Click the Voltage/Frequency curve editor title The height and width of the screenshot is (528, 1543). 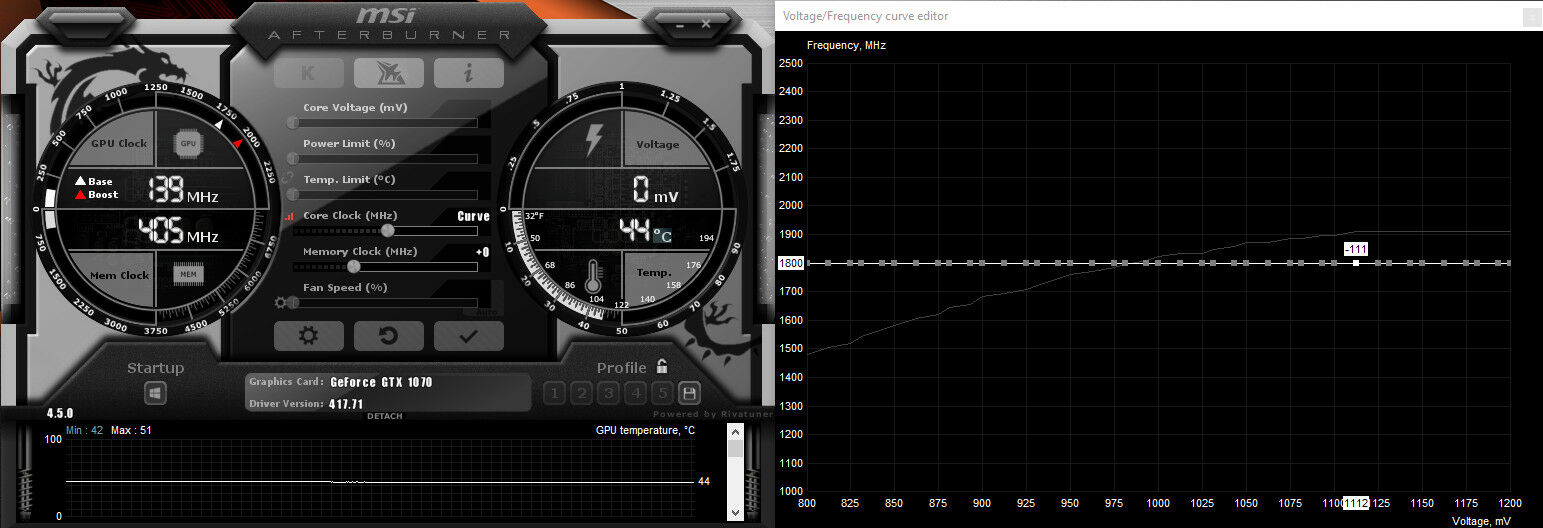pyautogui.click(x=865, y=16)
